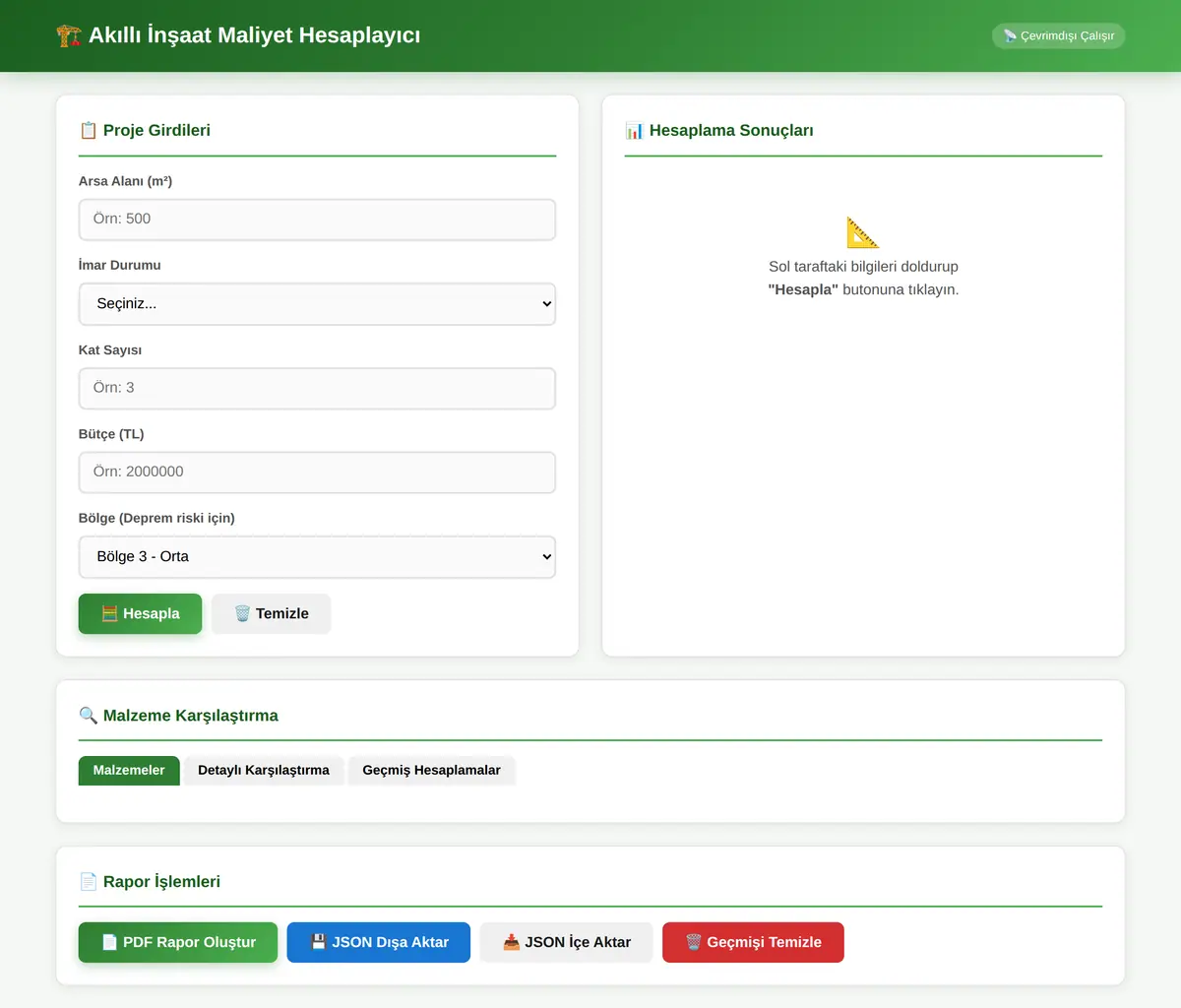Click the triangle ruler icon in results panel
Screen dimensions: 1181x1008
[x=863, y=232]
